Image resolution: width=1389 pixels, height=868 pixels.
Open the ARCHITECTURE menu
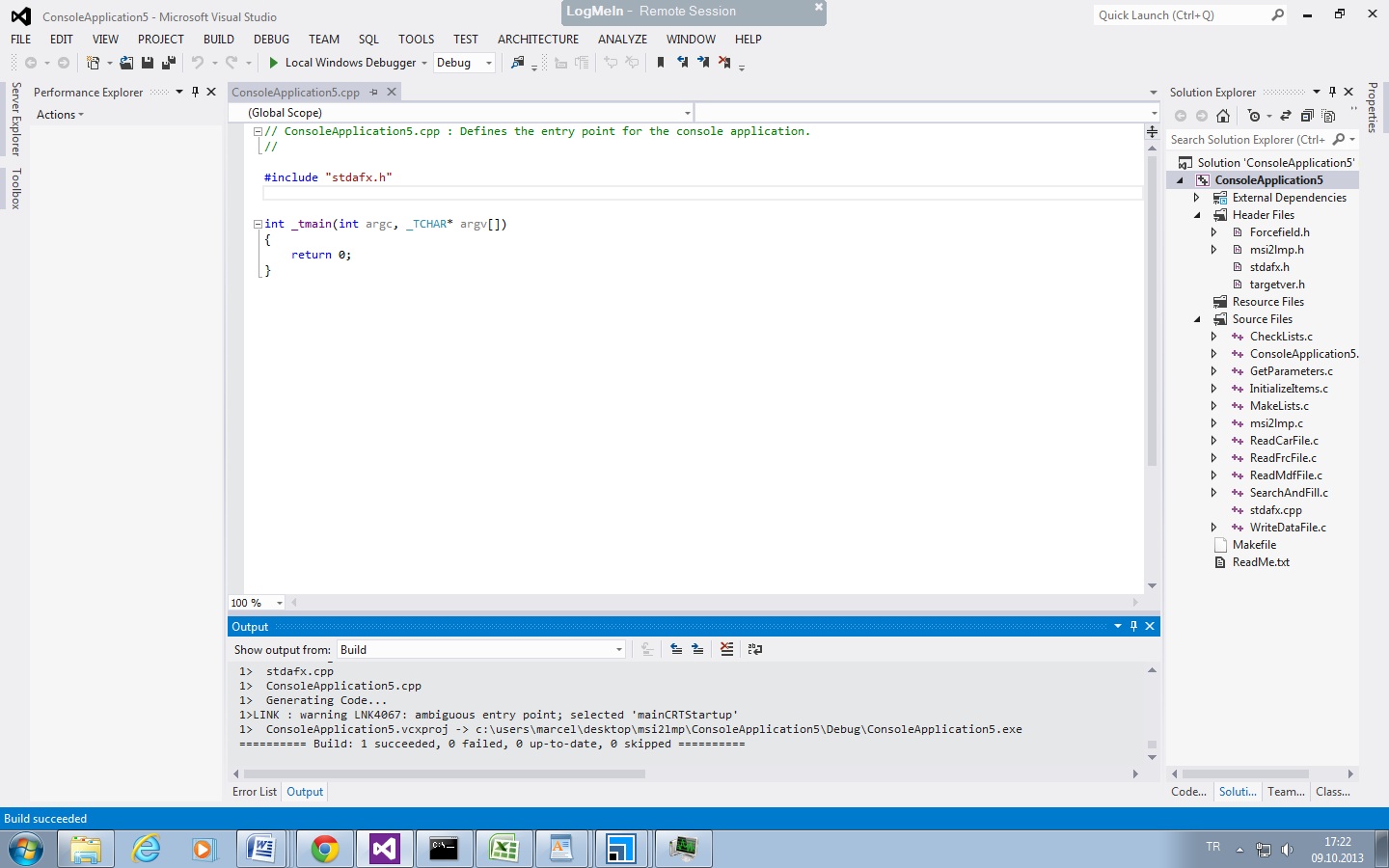click(x=538, y=40)
